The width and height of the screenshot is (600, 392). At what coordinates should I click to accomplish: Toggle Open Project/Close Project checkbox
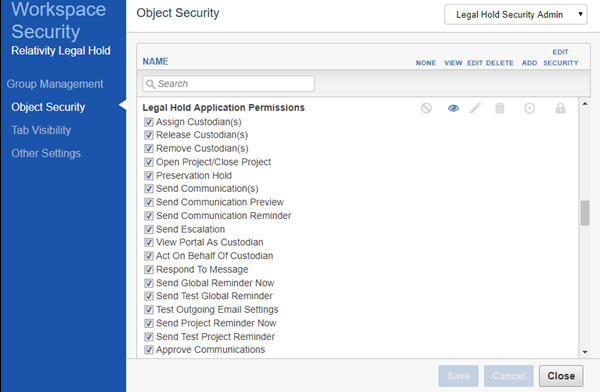pos(148,162)
